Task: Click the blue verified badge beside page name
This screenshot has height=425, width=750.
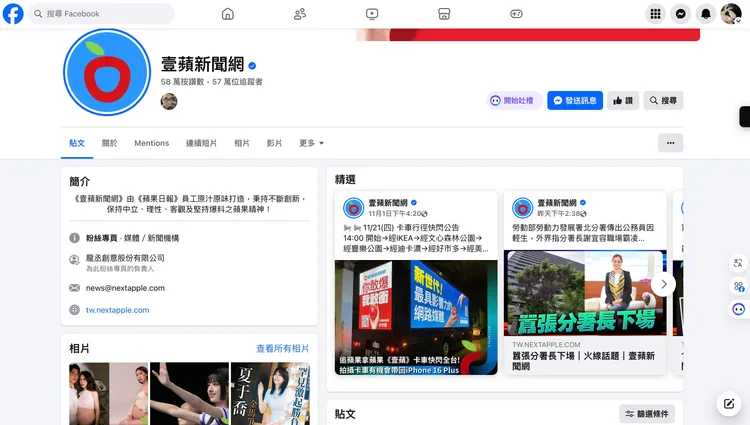Action: (252, 66)
